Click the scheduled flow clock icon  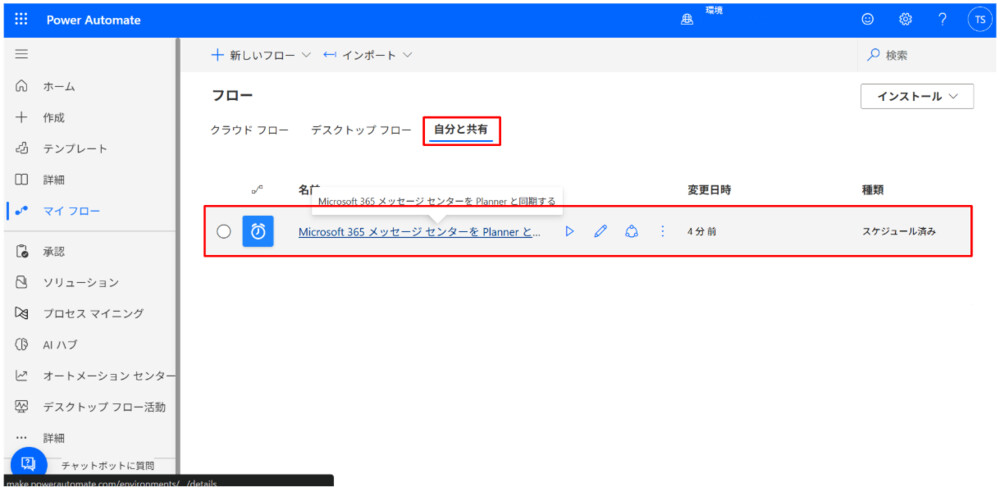tap(258, 232)
